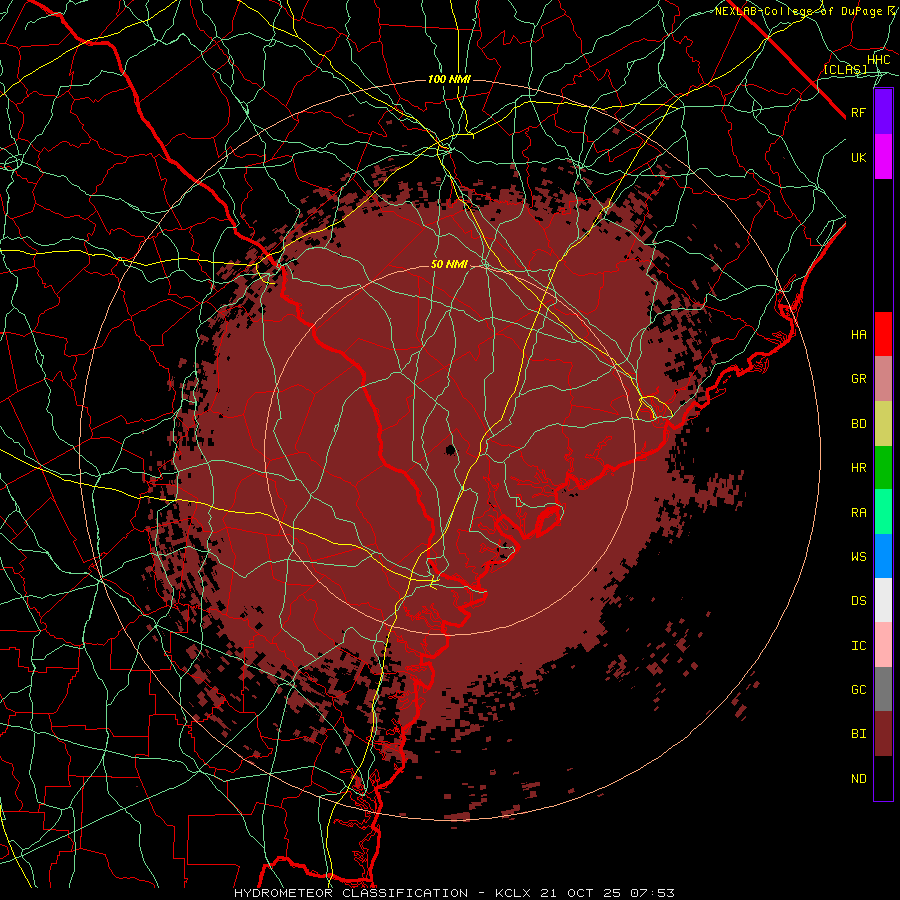Click the 07:53 timestamp

click(x=652, y=893)
